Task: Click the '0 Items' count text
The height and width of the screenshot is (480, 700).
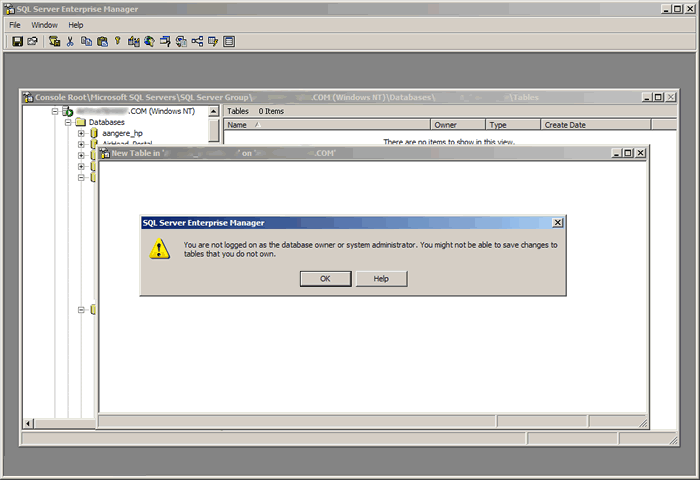Action: pyautogui.click(x=271, y=111)
